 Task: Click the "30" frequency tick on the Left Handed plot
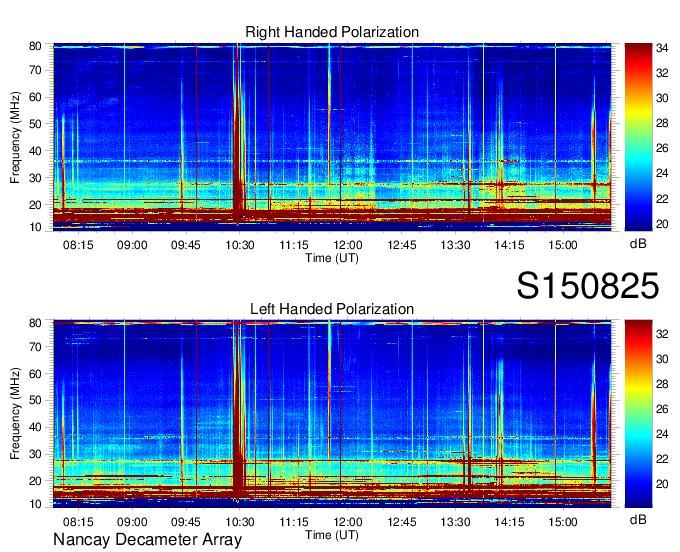click(x=35, y=454)
